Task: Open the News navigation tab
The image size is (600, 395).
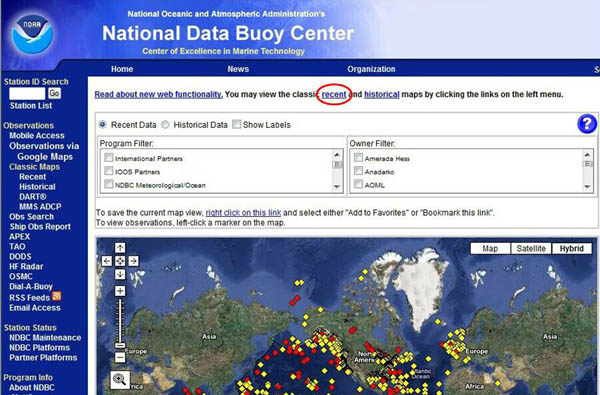Action: tap(238, 69)
